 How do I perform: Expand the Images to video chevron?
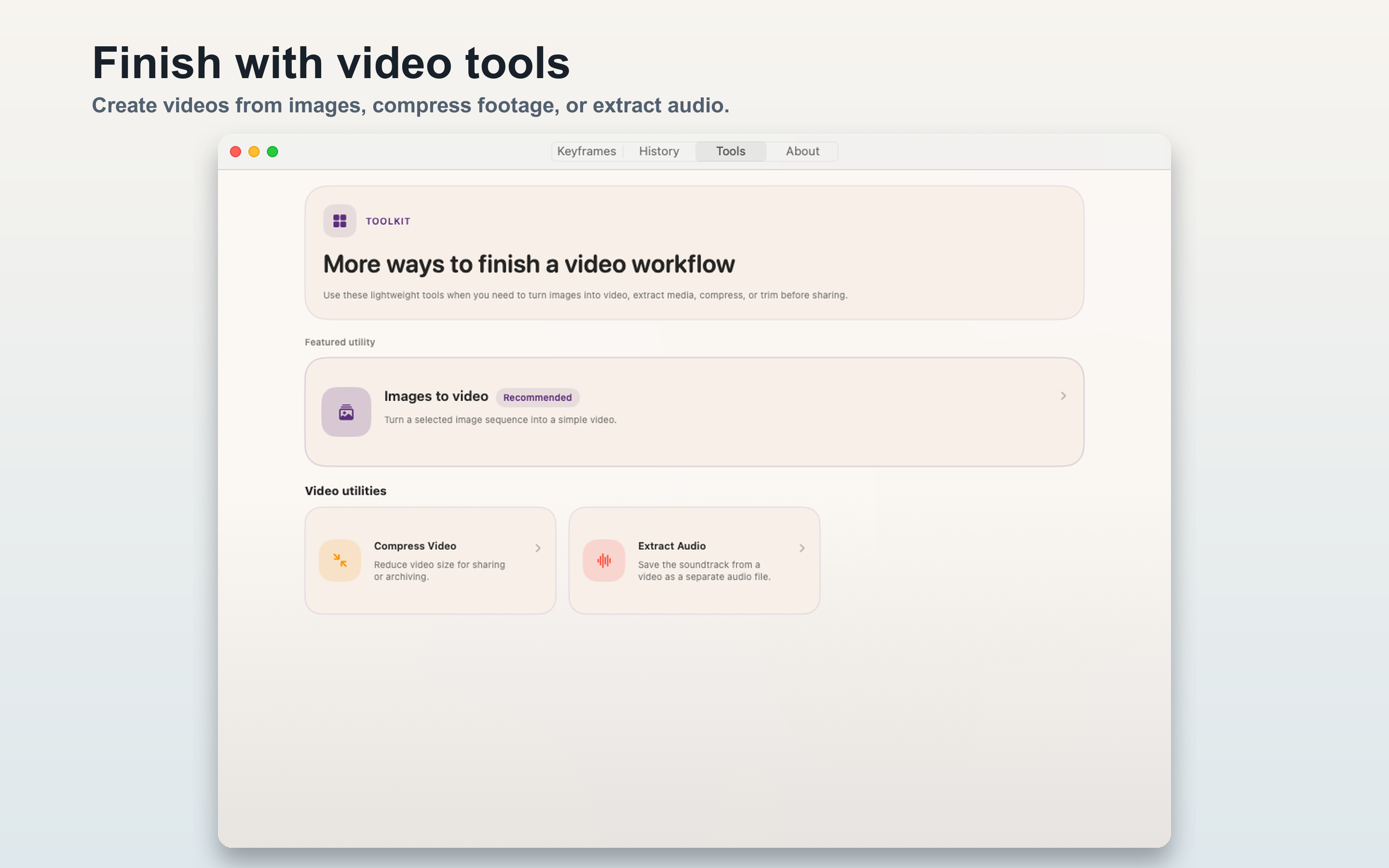(1063, 396)
